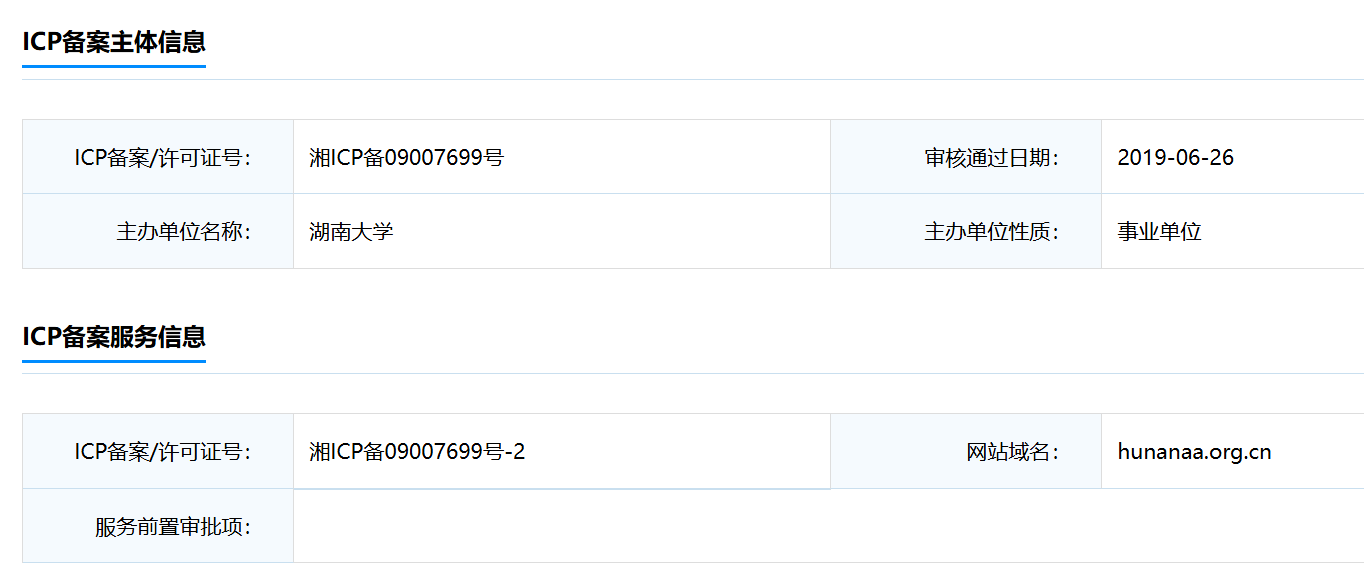Image resolution: width=1364 pixels, height=586 pixels.
Task: Click the blue underline beneath ICP备案主体信息
Action: pos(114,67)
